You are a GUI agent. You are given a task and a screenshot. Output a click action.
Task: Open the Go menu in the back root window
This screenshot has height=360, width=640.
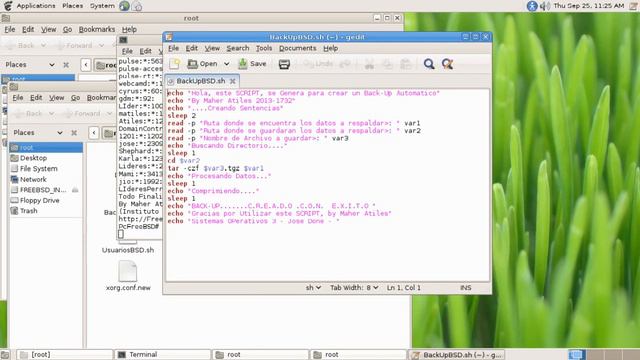coord(67,29)
